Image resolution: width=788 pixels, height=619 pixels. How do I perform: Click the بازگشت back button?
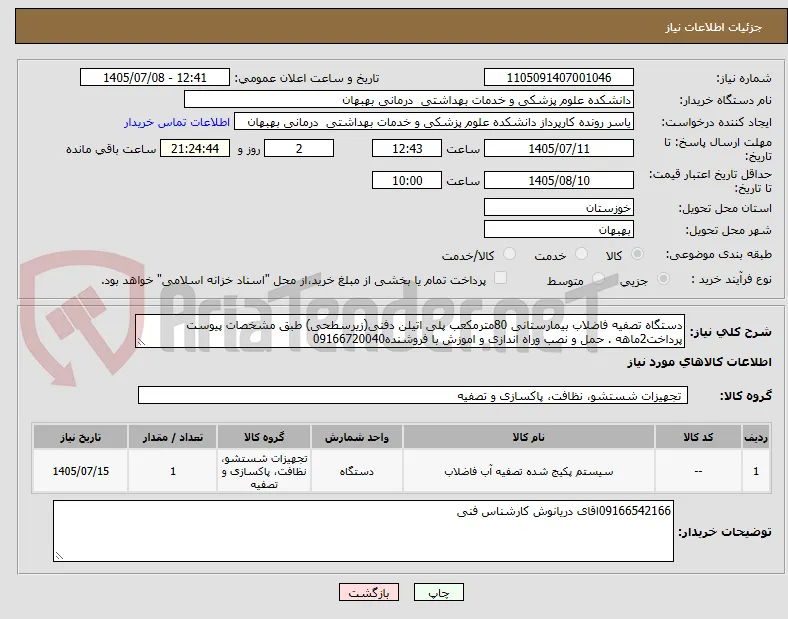(369, 592)
